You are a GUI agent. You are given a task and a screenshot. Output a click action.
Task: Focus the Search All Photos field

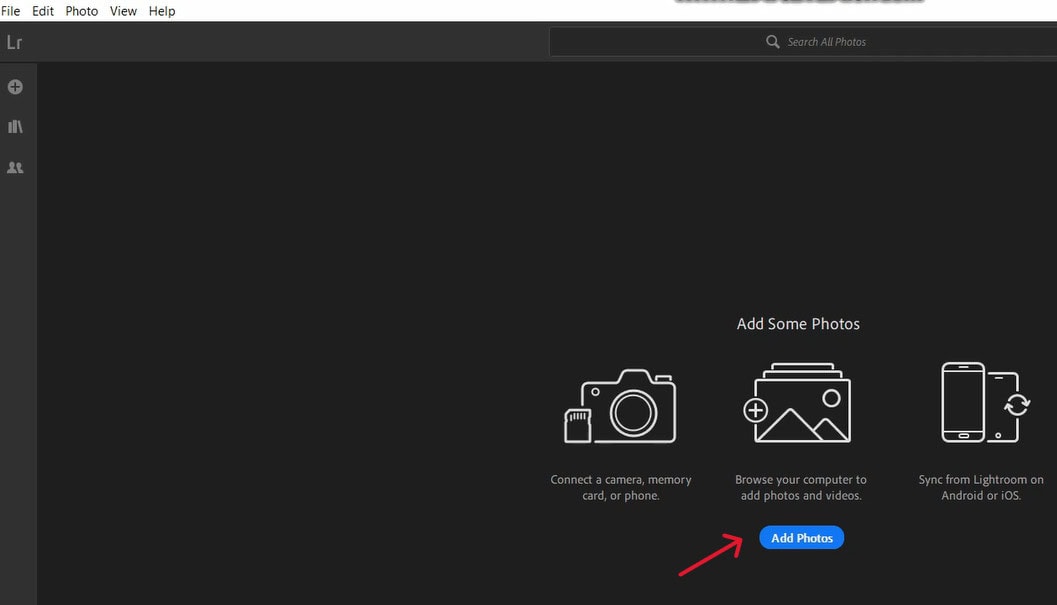click(x=803, y=42)
